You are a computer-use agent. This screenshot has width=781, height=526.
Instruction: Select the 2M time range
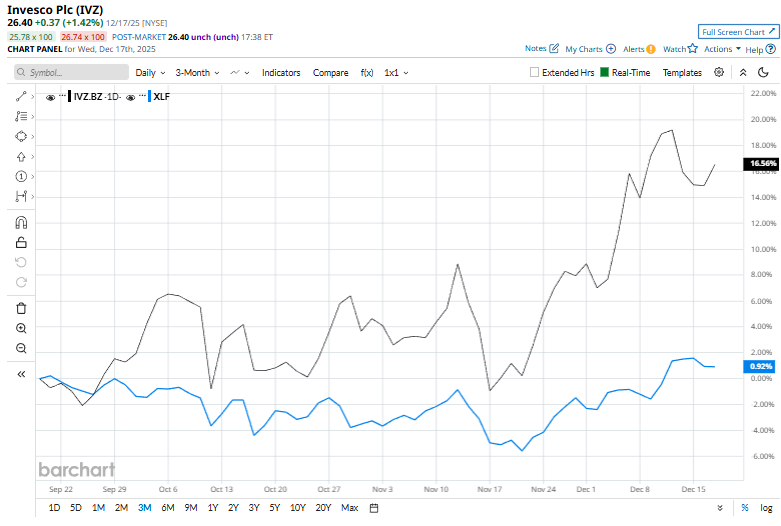pos(121,508)
